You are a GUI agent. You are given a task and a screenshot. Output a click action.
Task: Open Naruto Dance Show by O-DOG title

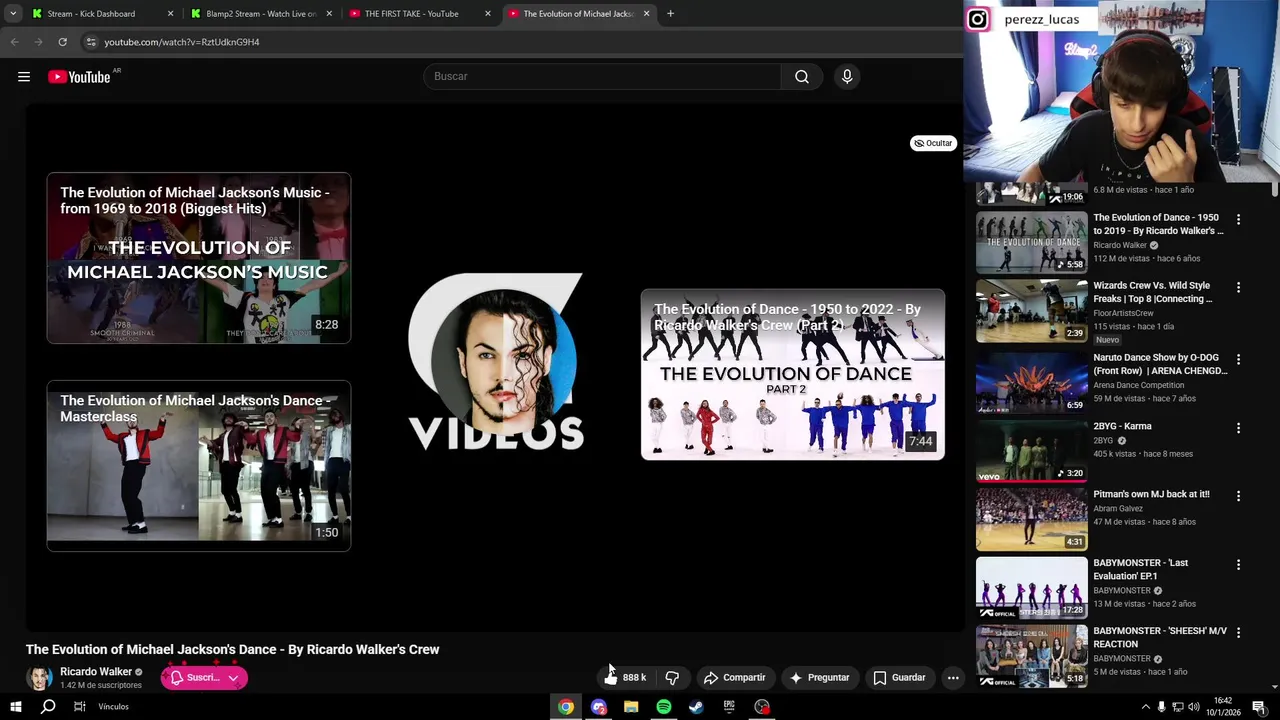point(1160,364)
